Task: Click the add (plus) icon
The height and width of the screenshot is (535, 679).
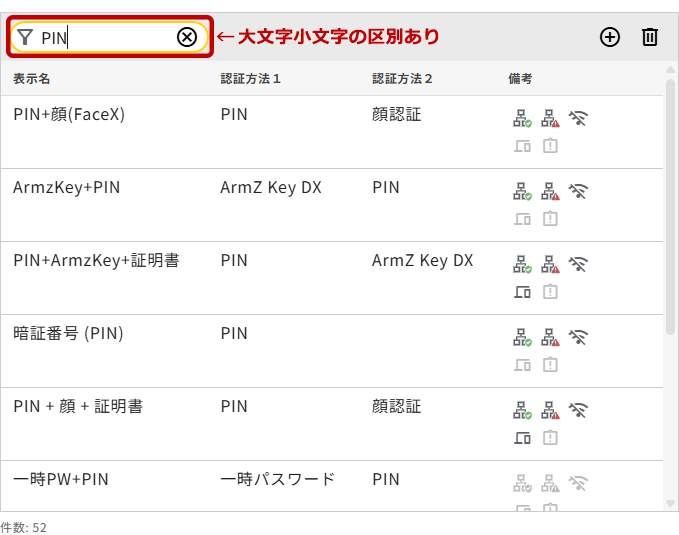Action: [x=610, y=37]
